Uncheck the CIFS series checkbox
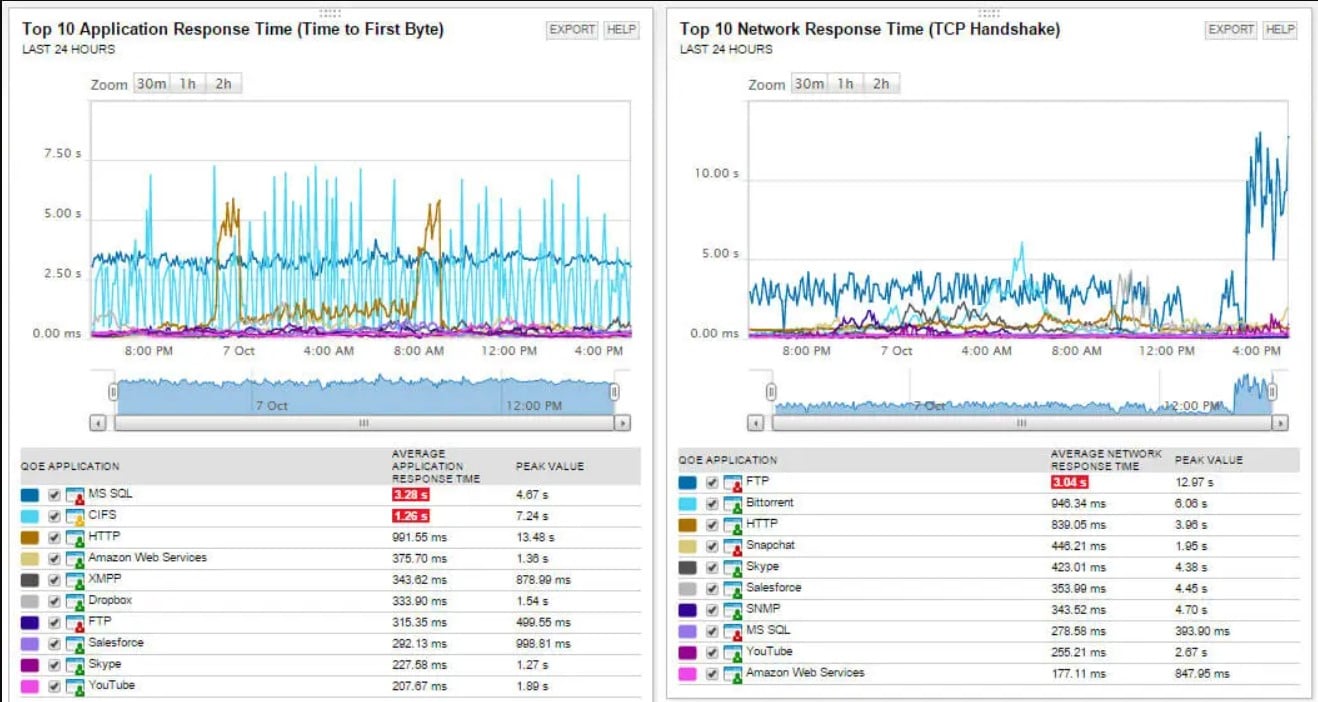Image resolution: width=1318 pixels, height=702 pixels. (54, 516)
